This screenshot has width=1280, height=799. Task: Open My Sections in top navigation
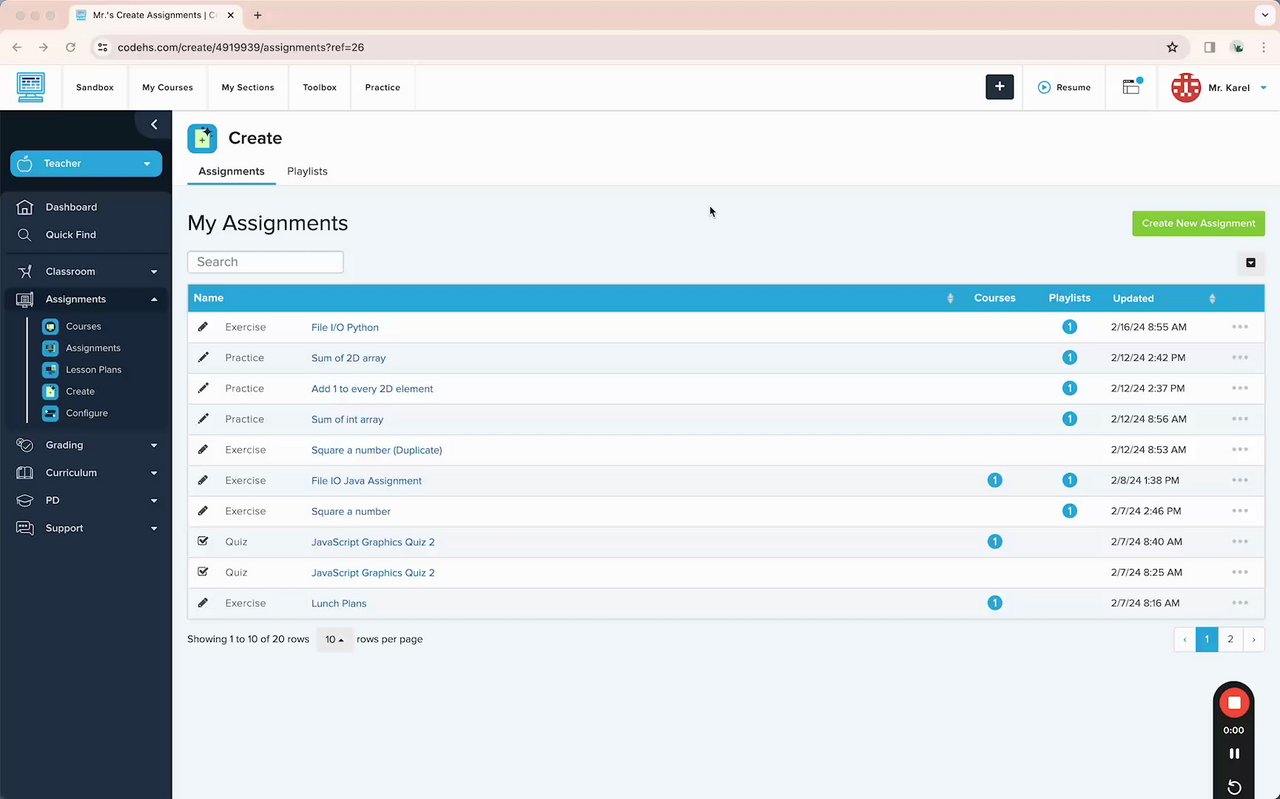pyautogui.click(x=248, y=88)
